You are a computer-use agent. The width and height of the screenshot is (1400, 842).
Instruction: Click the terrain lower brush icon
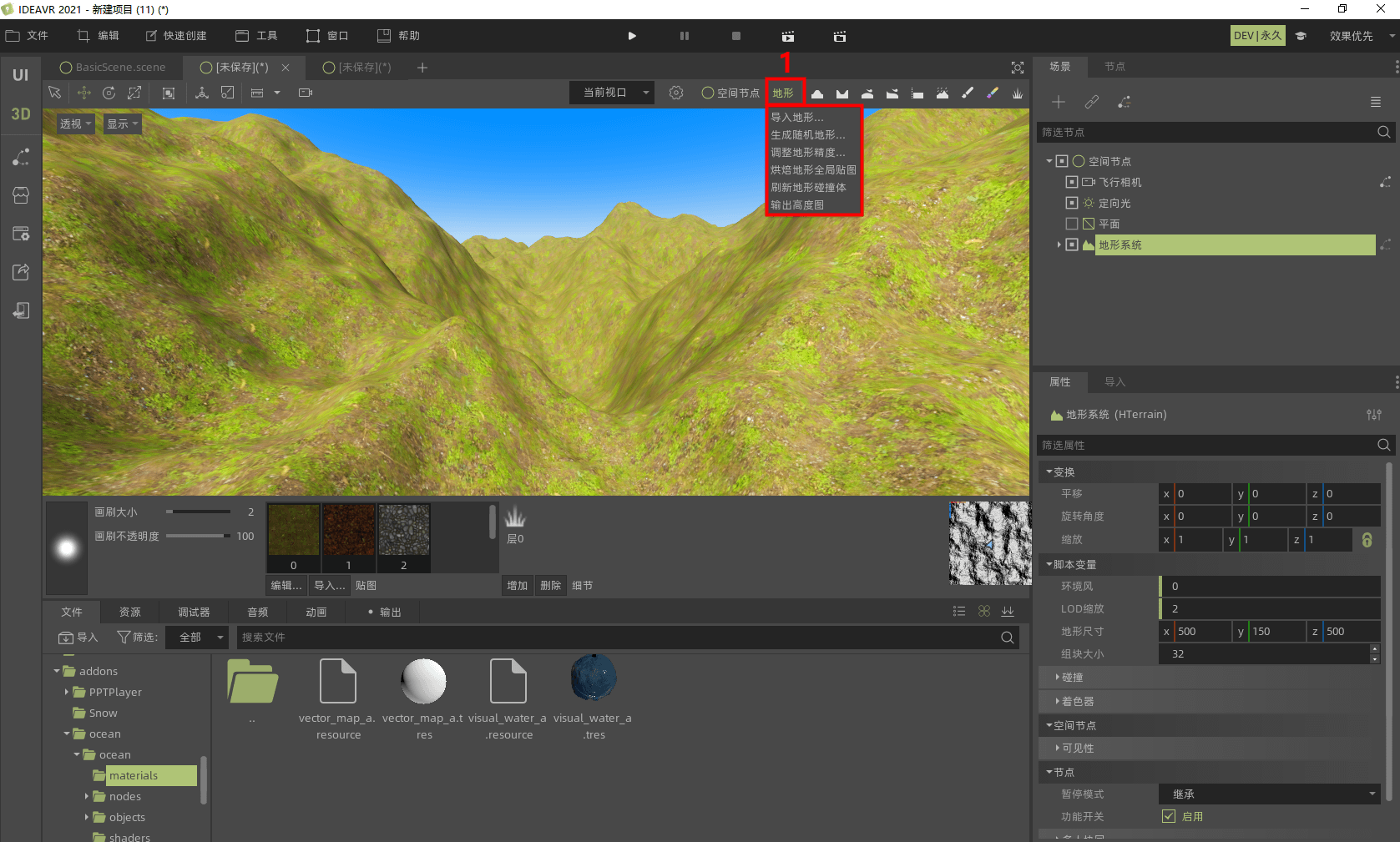842,93
